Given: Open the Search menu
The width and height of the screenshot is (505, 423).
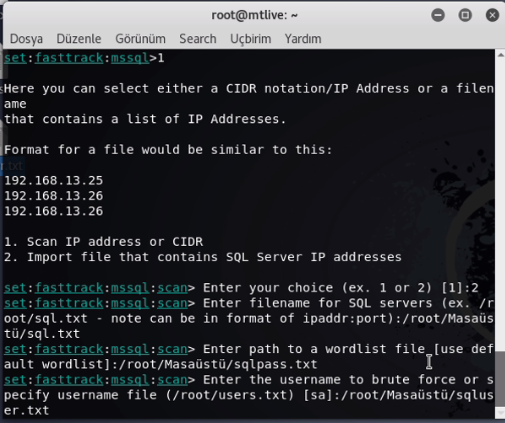Looking at the screenshot, I should pos(198,39).
